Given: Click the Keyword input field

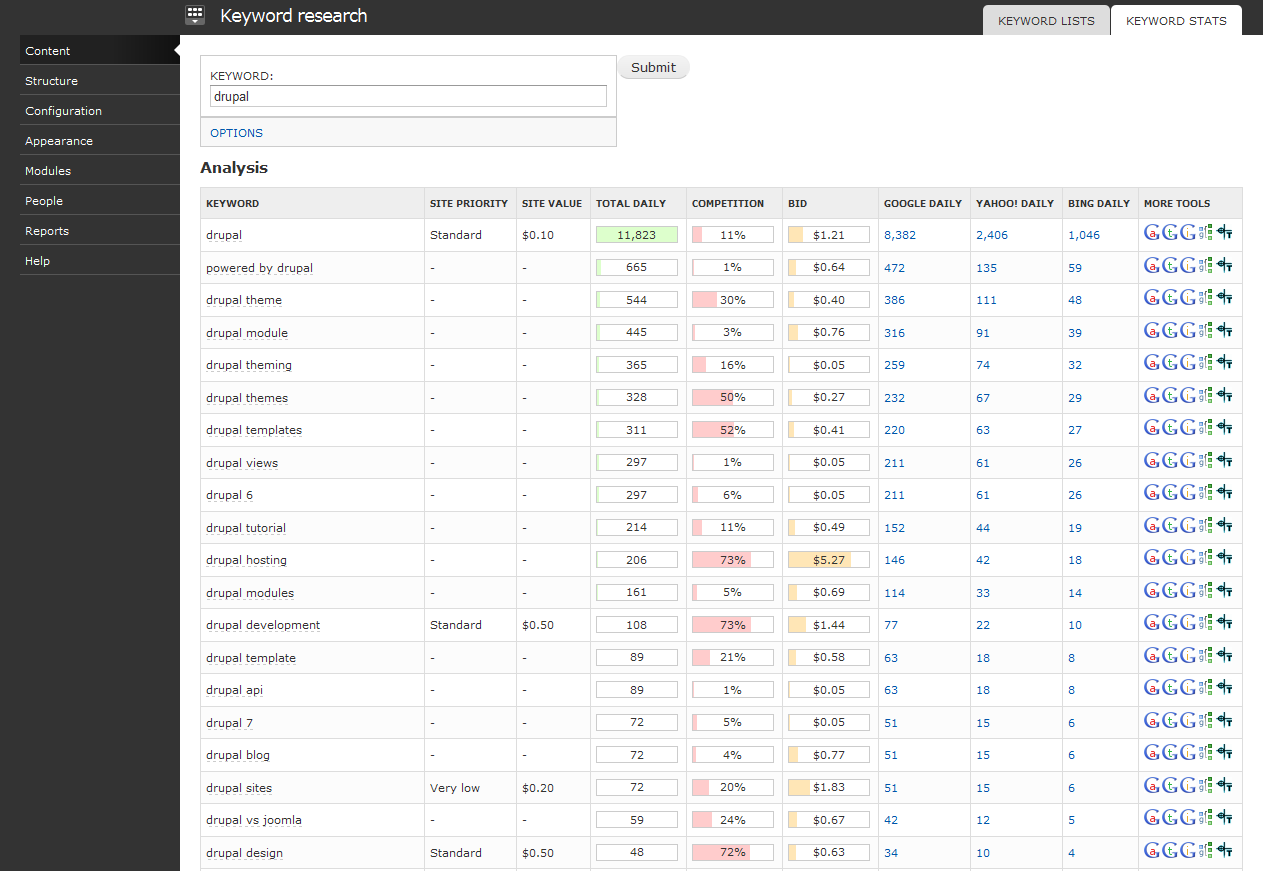Looking at the screenshot, I should [408, 96].
